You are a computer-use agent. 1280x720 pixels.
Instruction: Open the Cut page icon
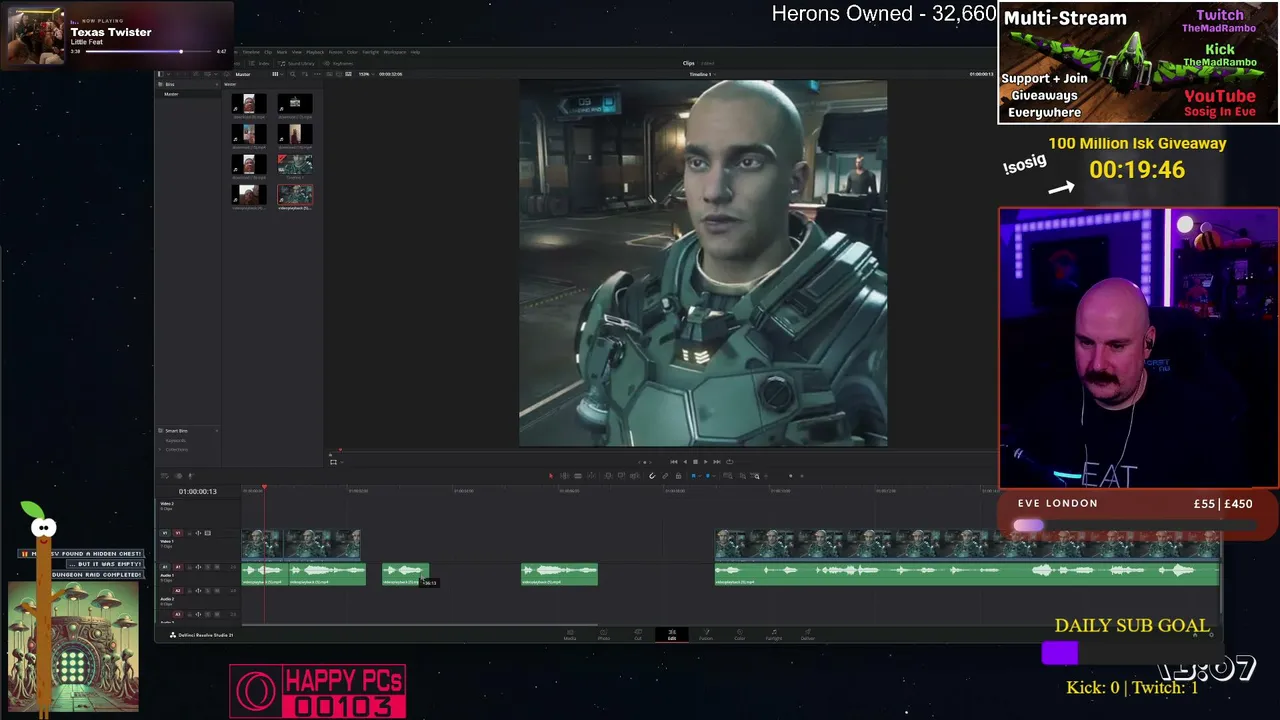point(638,634)
